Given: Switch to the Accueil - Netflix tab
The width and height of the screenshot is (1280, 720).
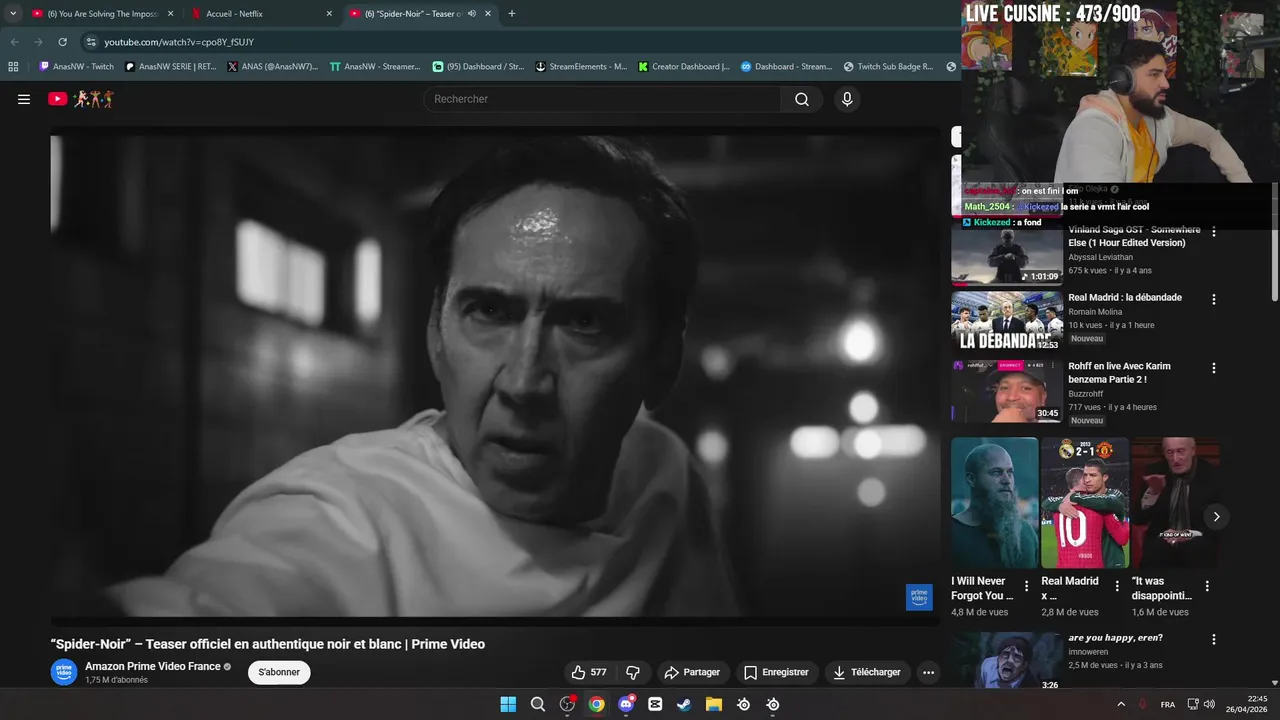Looking at the screenshot, I should point(262,14).
